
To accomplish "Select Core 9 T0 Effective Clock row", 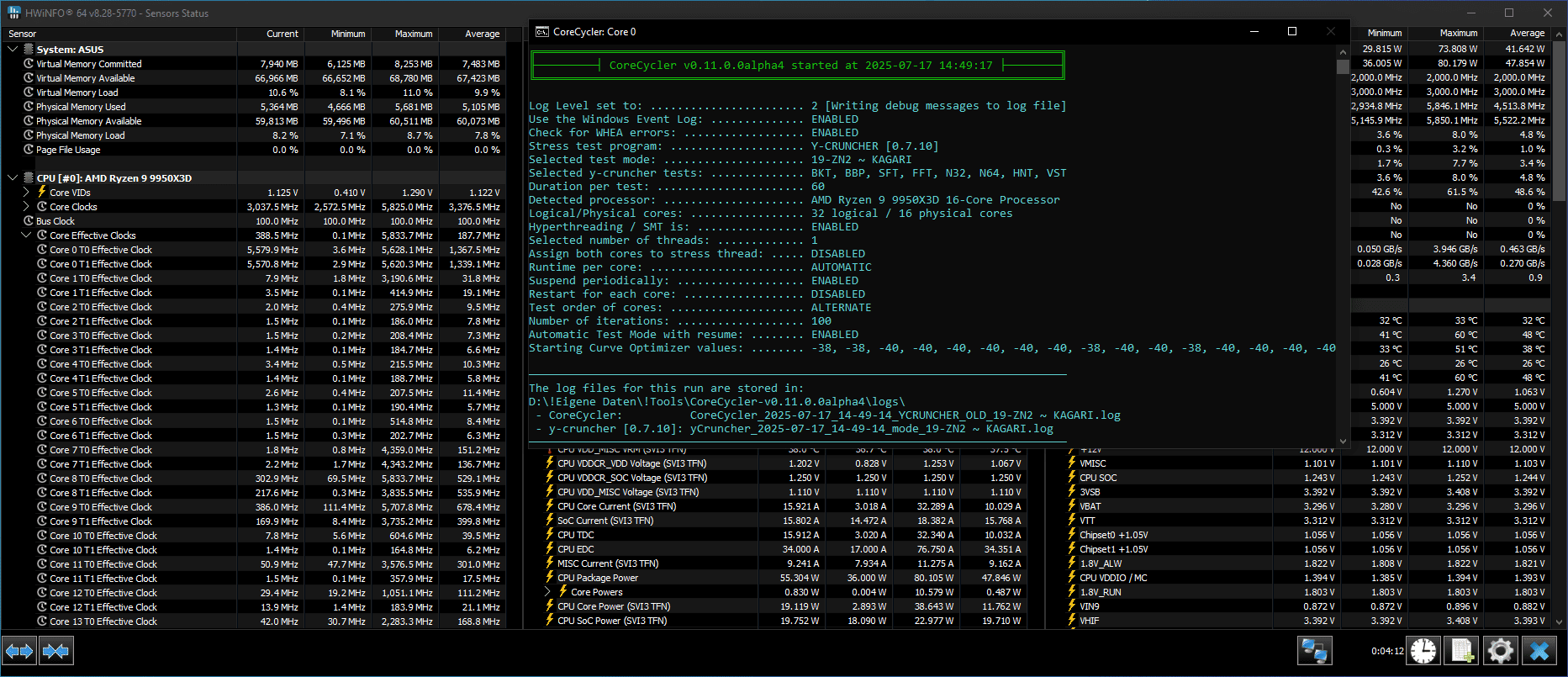I will click(x=254, y=506).
